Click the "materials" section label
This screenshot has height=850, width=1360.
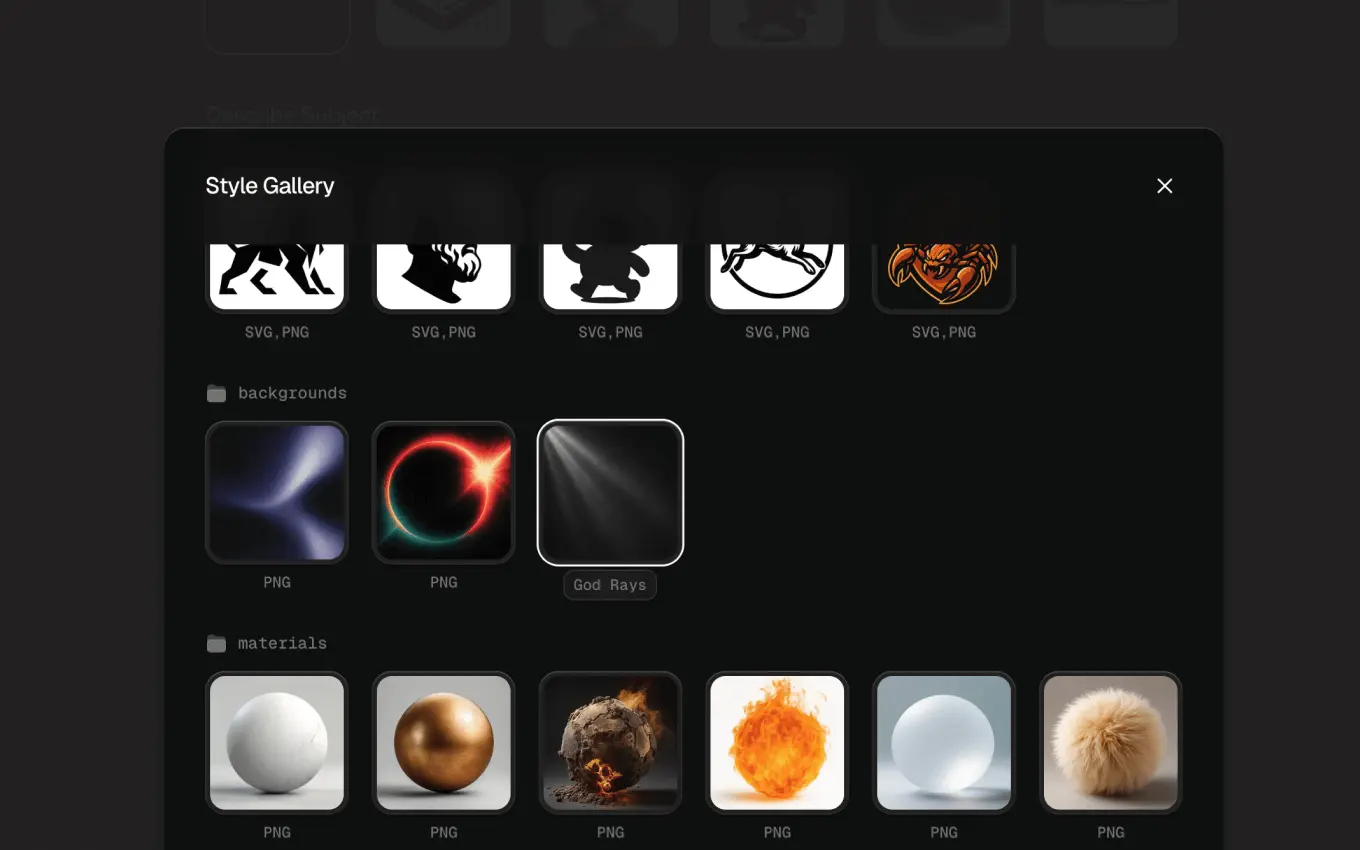pyautogui.click(x=282, y=643)
